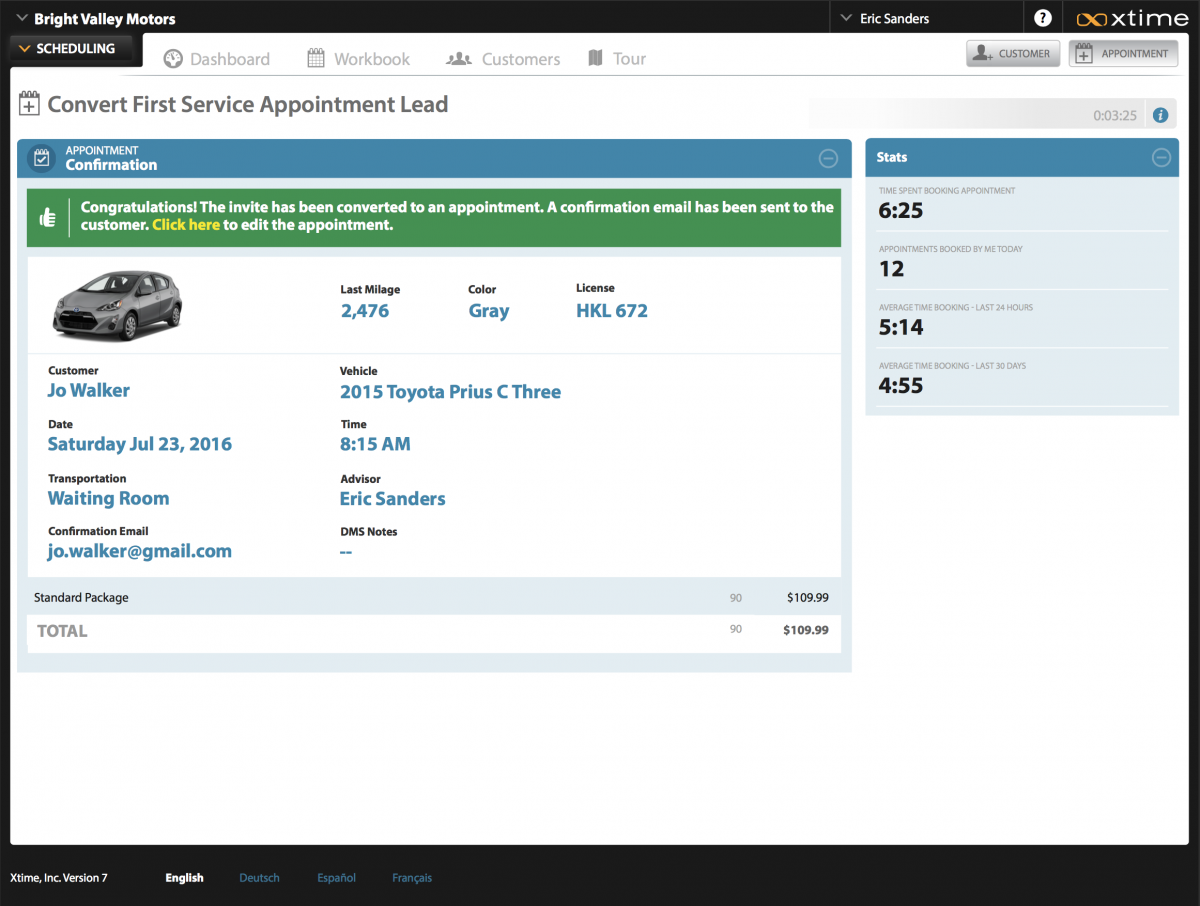Click the help question mark icon
The width and height of the screenshot is (1200, 906).
[1043, 18]
